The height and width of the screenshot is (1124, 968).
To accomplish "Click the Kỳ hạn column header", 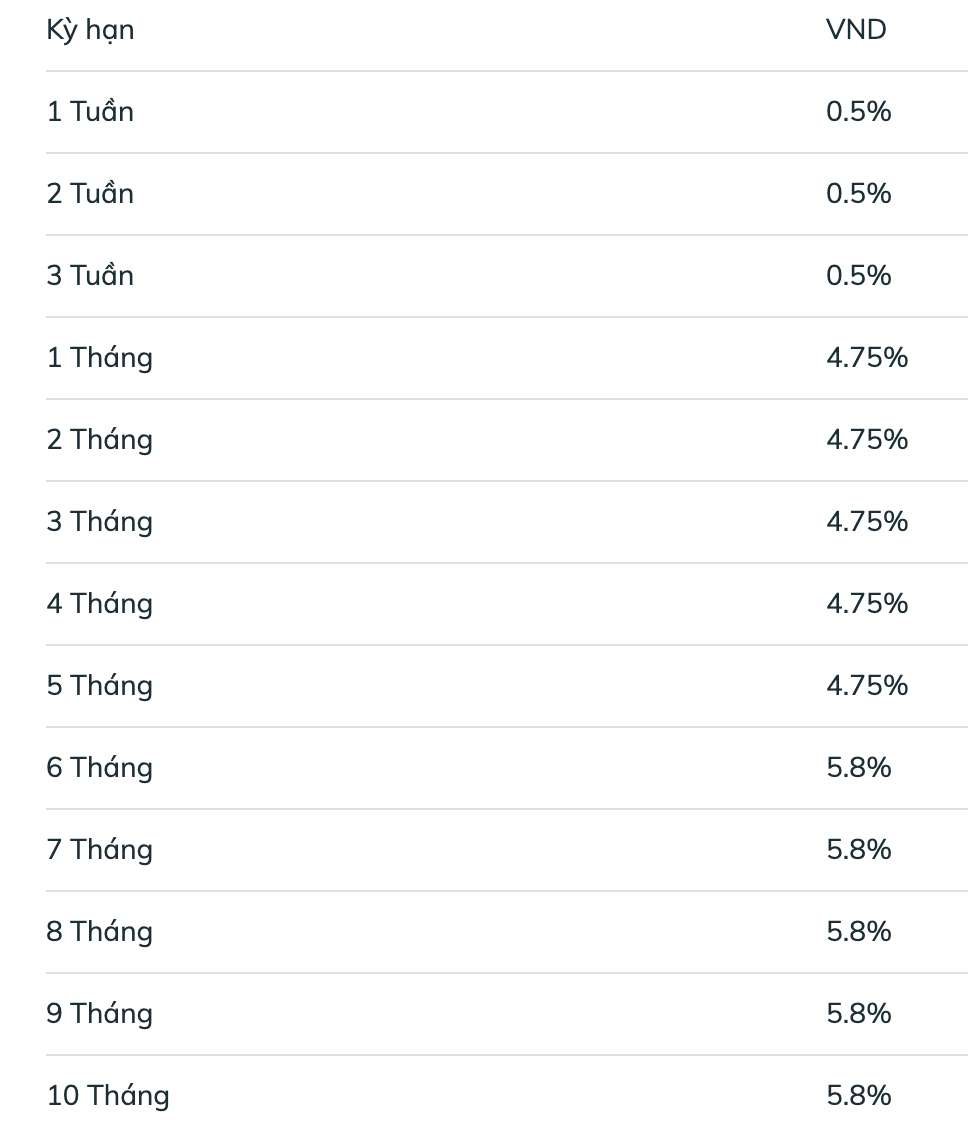I will (90, 31).
